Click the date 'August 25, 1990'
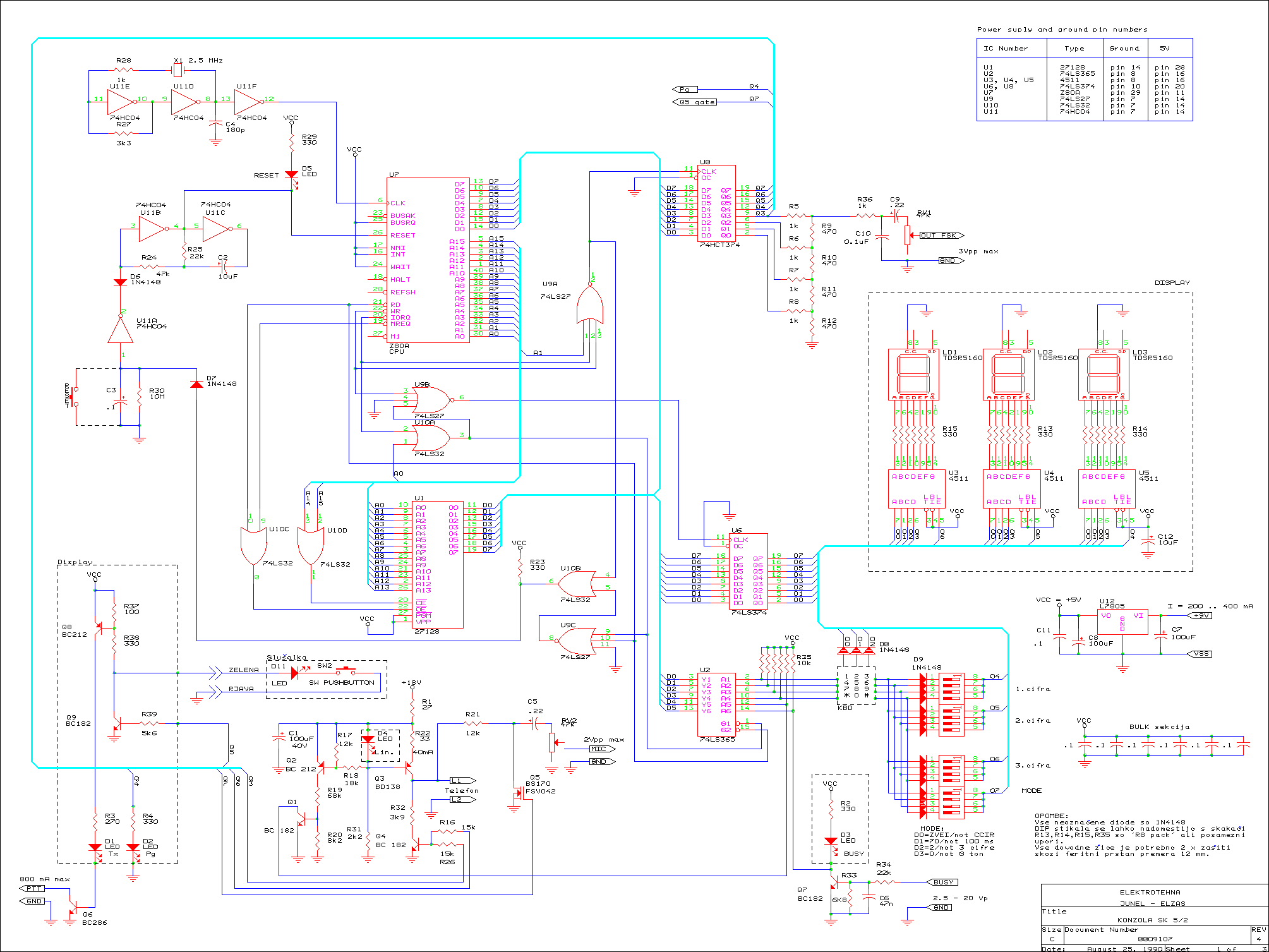This screenshot has width=1269, height=952. coord(1124,948)
